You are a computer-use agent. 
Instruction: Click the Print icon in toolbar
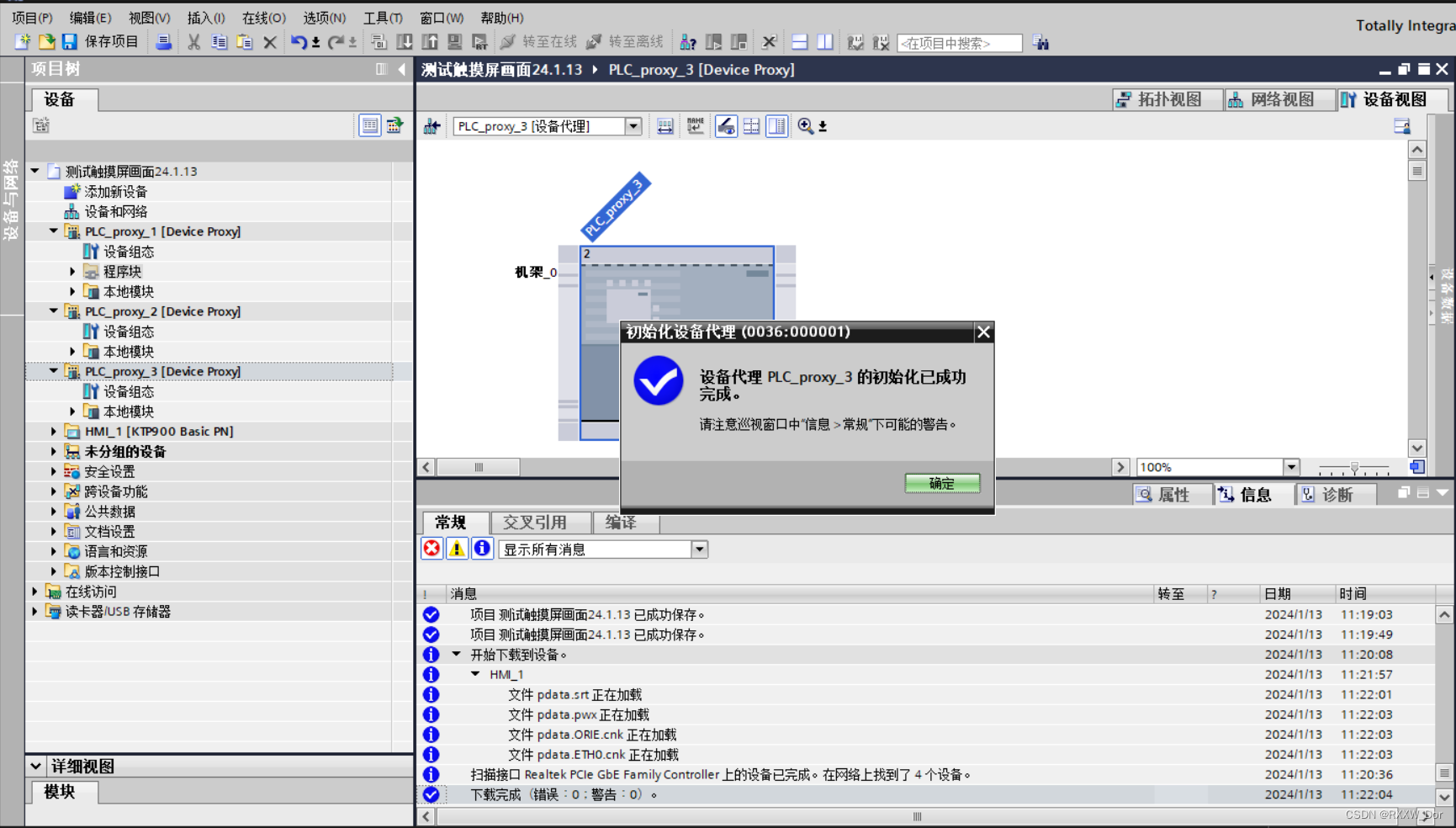(164, 42)
